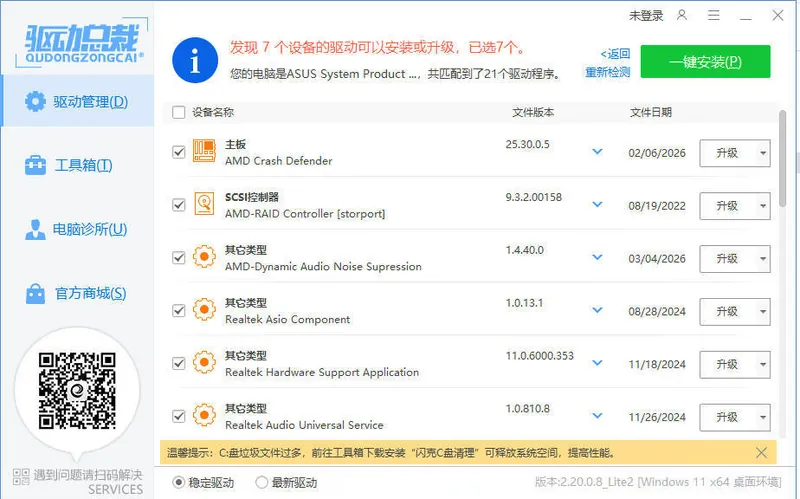The height and width of the screenshot is (499, 800).
Task: Click 升级 button for AMD-Dynamic Audio Noise Supression
Action: point(727,259)
